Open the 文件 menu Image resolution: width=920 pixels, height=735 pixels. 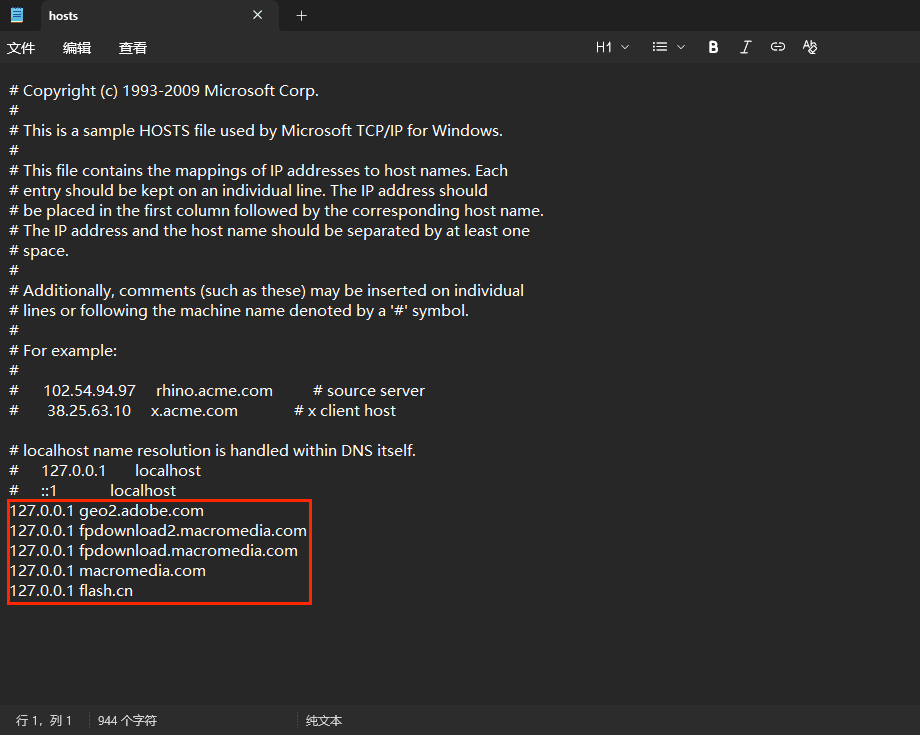[21, 48]
